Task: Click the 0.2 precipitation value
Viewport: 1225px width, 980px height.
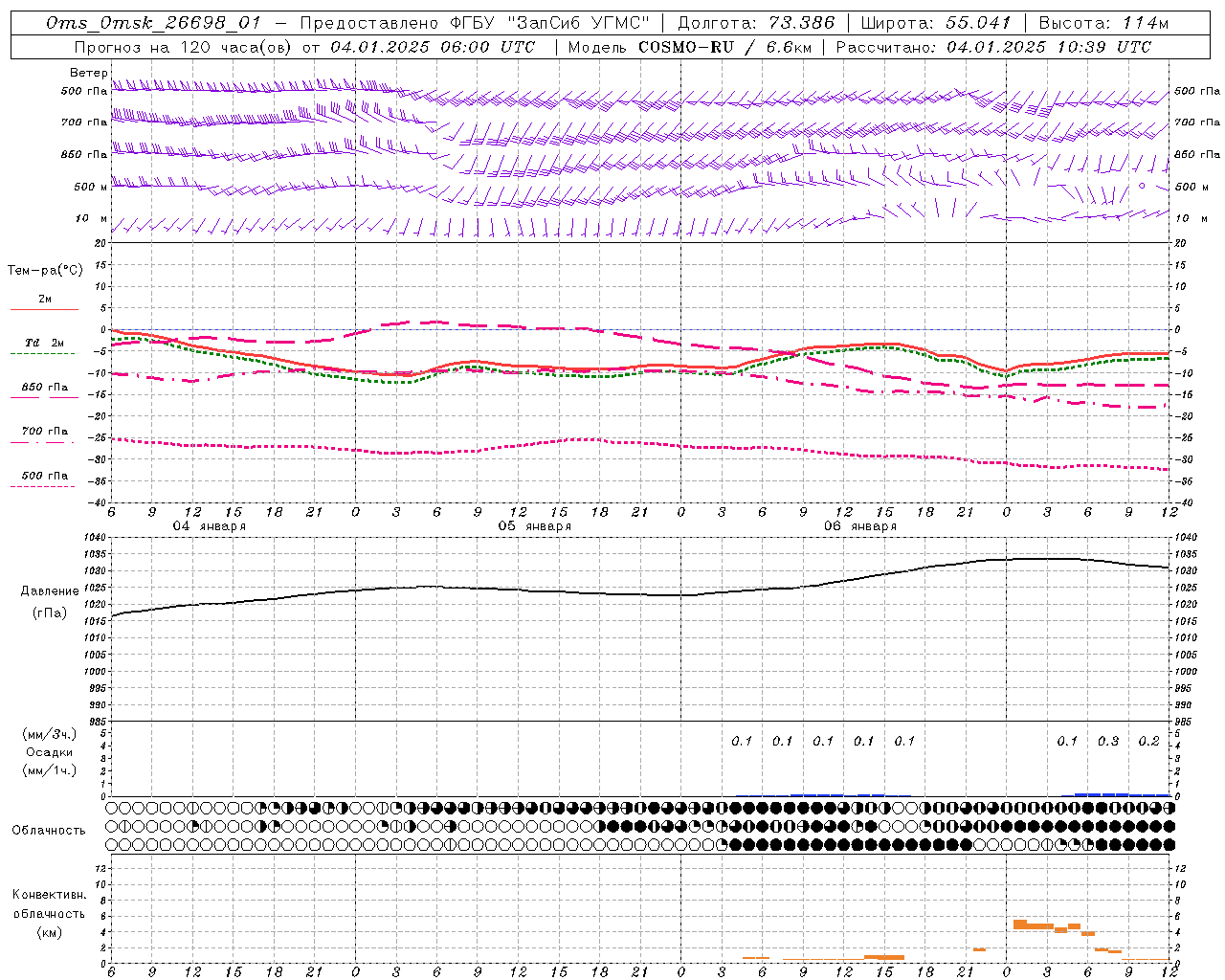Action: [1148, 742]
